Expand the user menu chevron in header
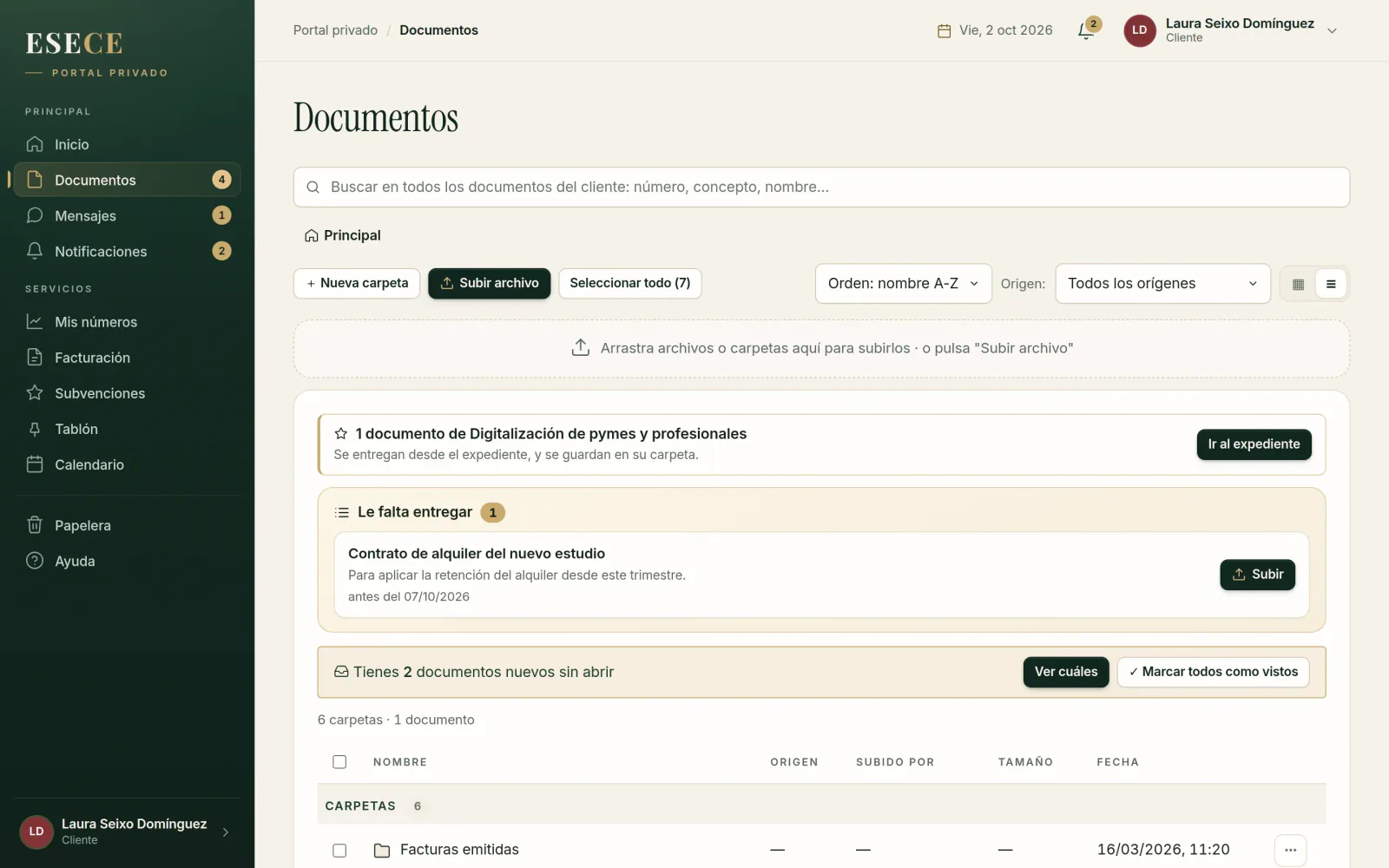The image size is (1389, 868). 1332,30
